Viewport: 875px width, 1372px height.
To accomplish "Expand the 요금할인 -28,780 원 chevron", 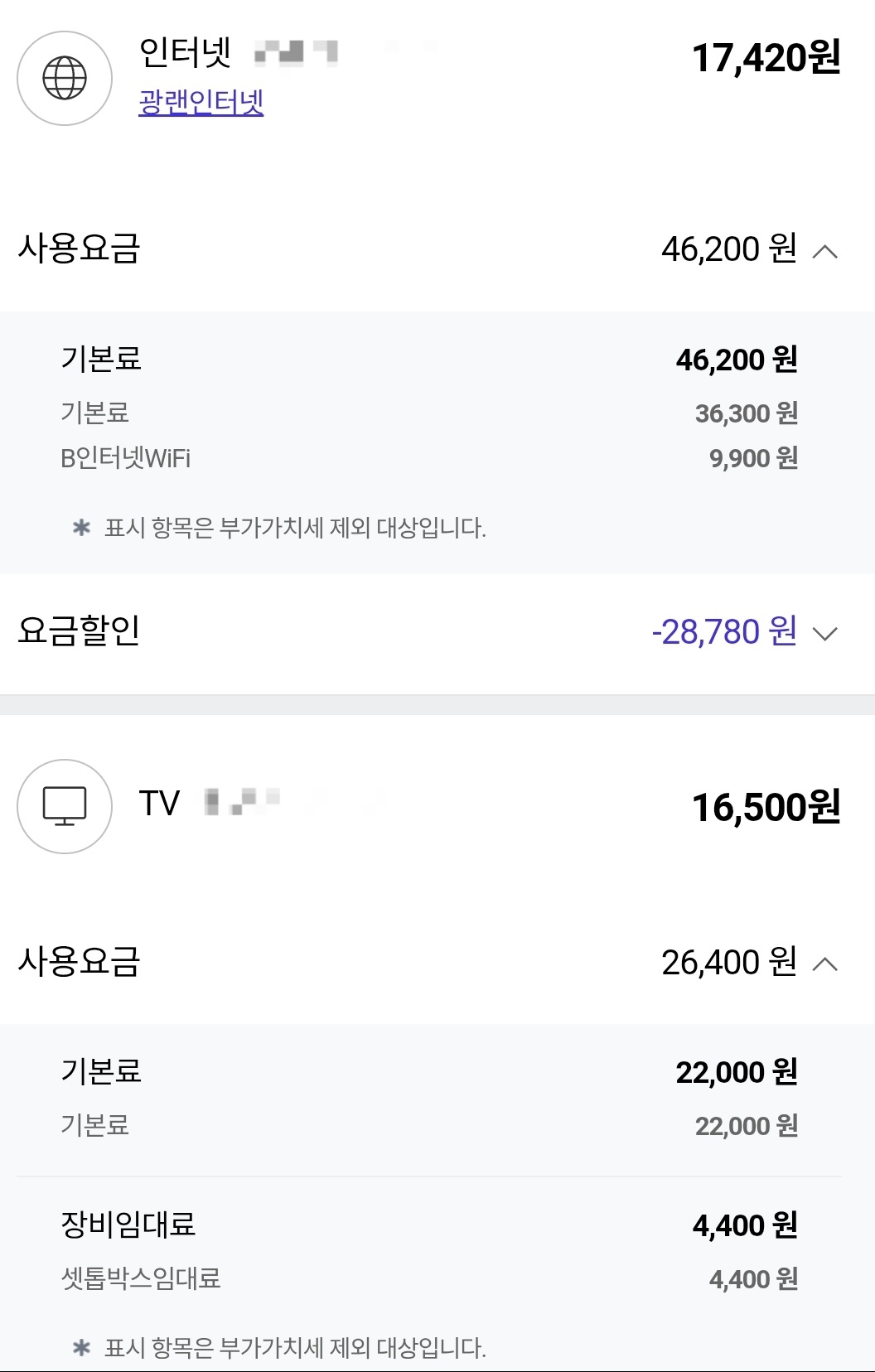I will coord(825,634).
